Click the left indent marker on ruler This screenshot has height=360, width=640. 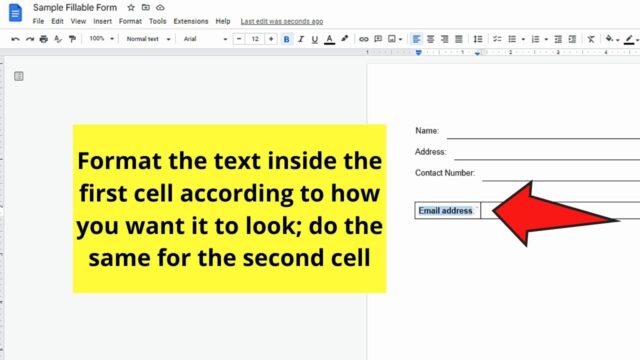click(x=418, y=53)
